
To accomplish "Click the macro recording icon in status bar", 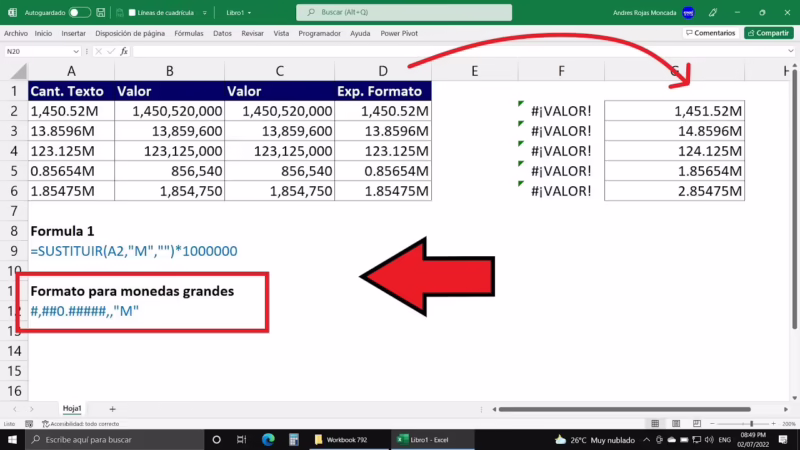I will coord(29,424).
